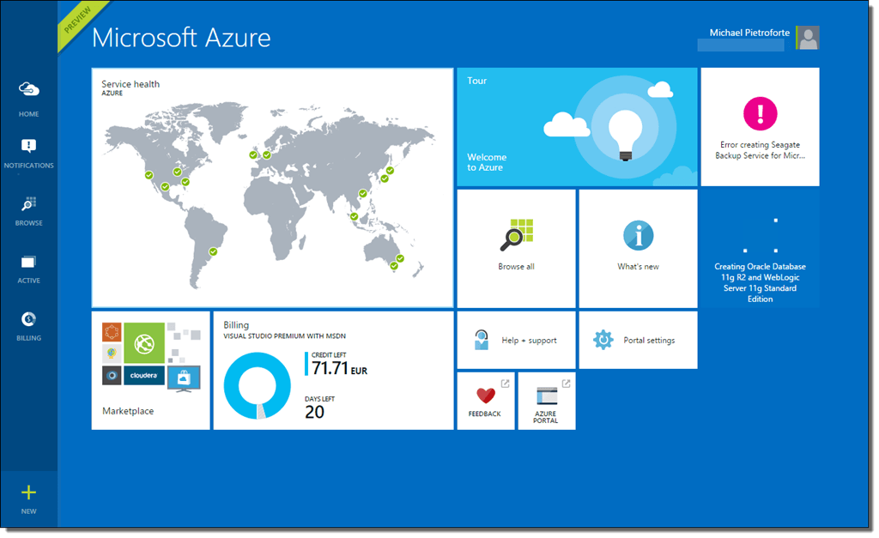879x538 pixels.
Task: Open the Portal settings tile
Action: (638, 340)
